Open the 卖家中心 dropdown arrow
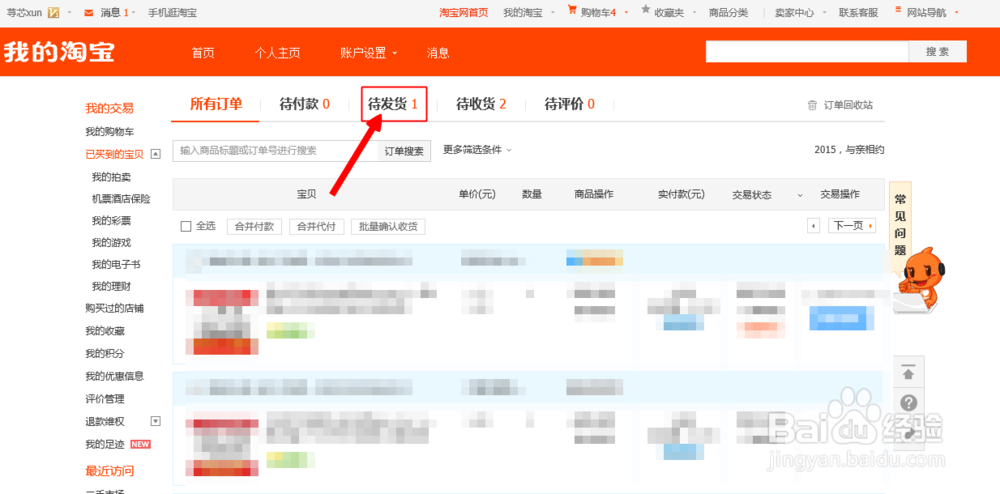Screen dimensions: 1000x494 [x=825, y=13]
